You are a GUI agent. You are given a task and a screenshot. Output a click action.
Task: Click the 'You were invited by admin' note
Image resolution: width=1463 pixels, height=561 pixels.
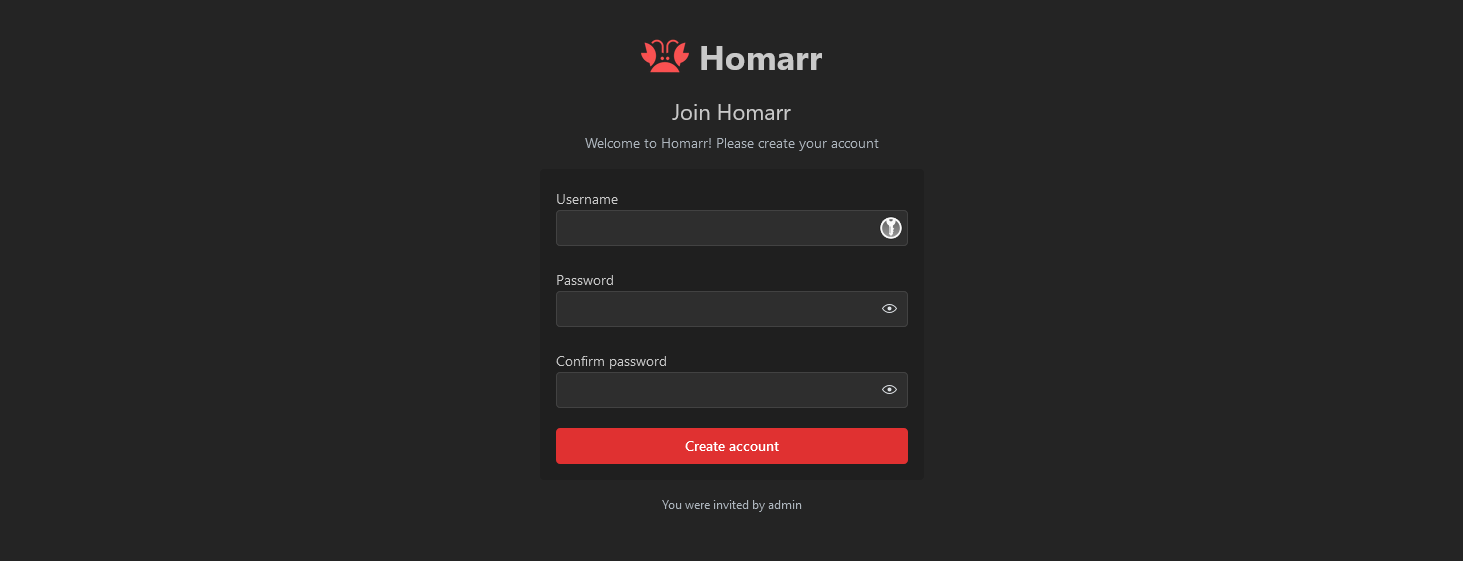click(732, 505)
